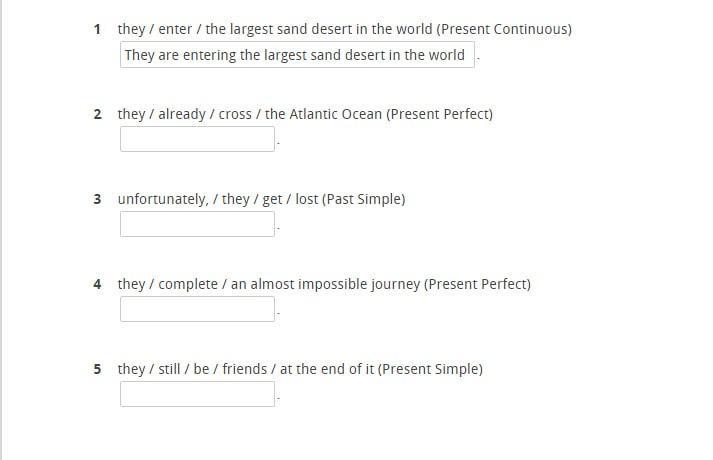This screenshot has height=460, width=713.
Task: Click the bold number 3 label
Action: 97,199
